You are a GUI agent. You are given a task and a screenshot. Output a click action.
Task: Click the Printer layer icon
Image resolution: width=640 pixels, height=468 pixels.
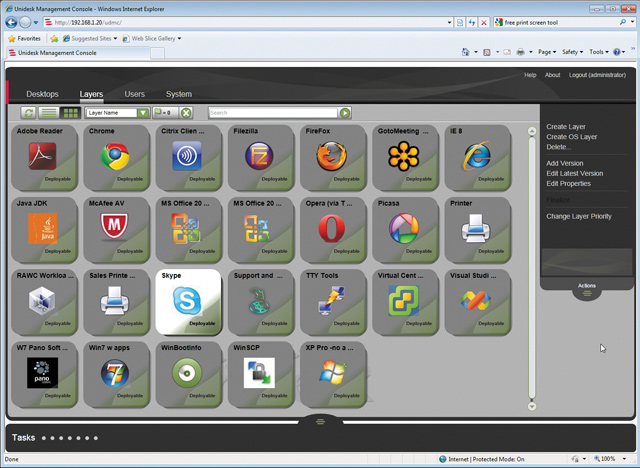click(476, 228)
